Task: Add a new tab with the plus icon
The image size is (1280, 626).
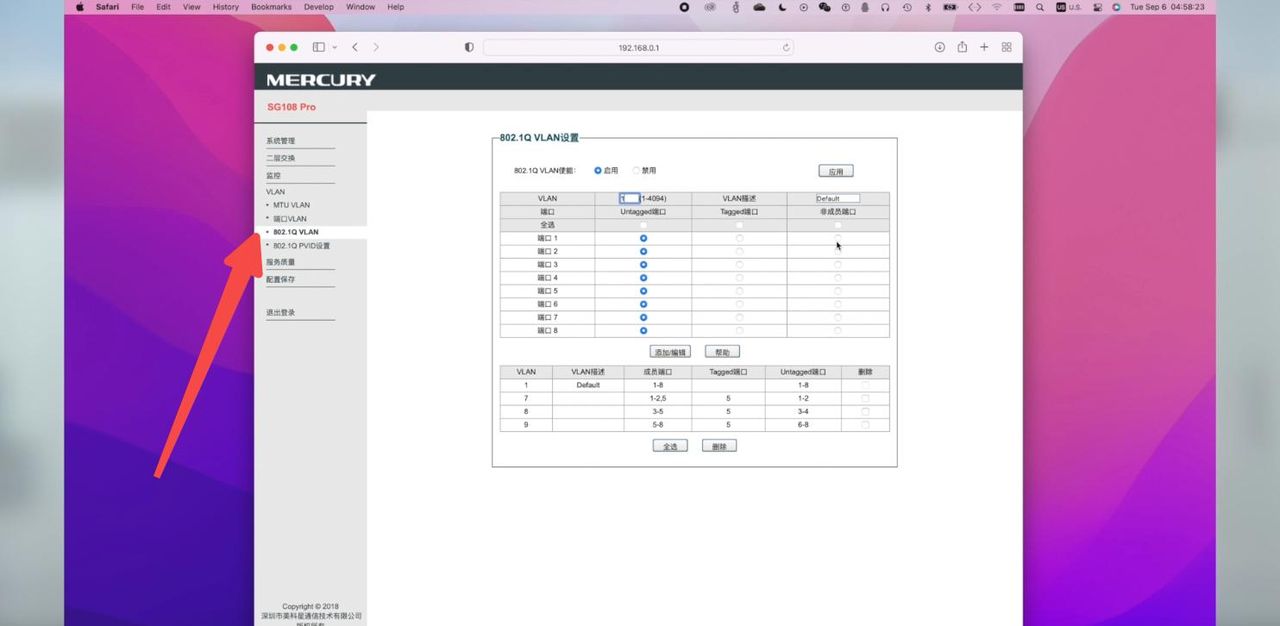Action: click(984, 47)
